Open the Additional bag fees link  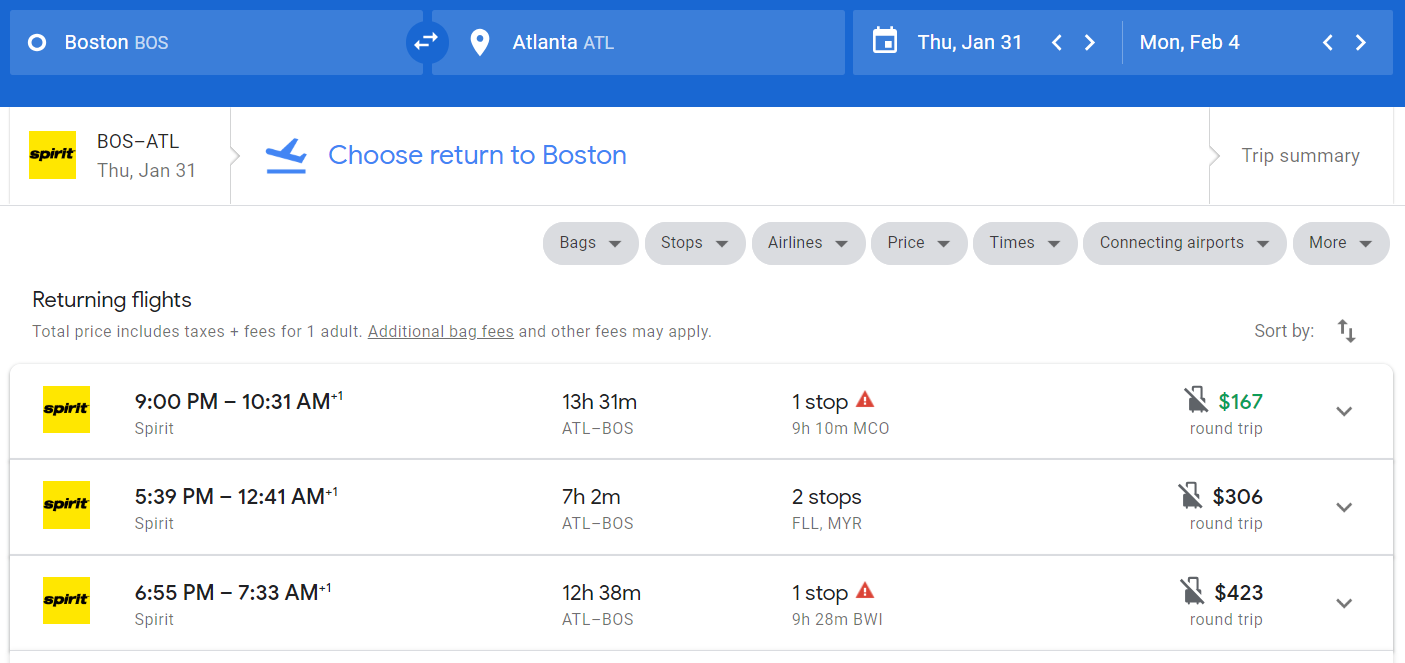[x=440, y=332]
